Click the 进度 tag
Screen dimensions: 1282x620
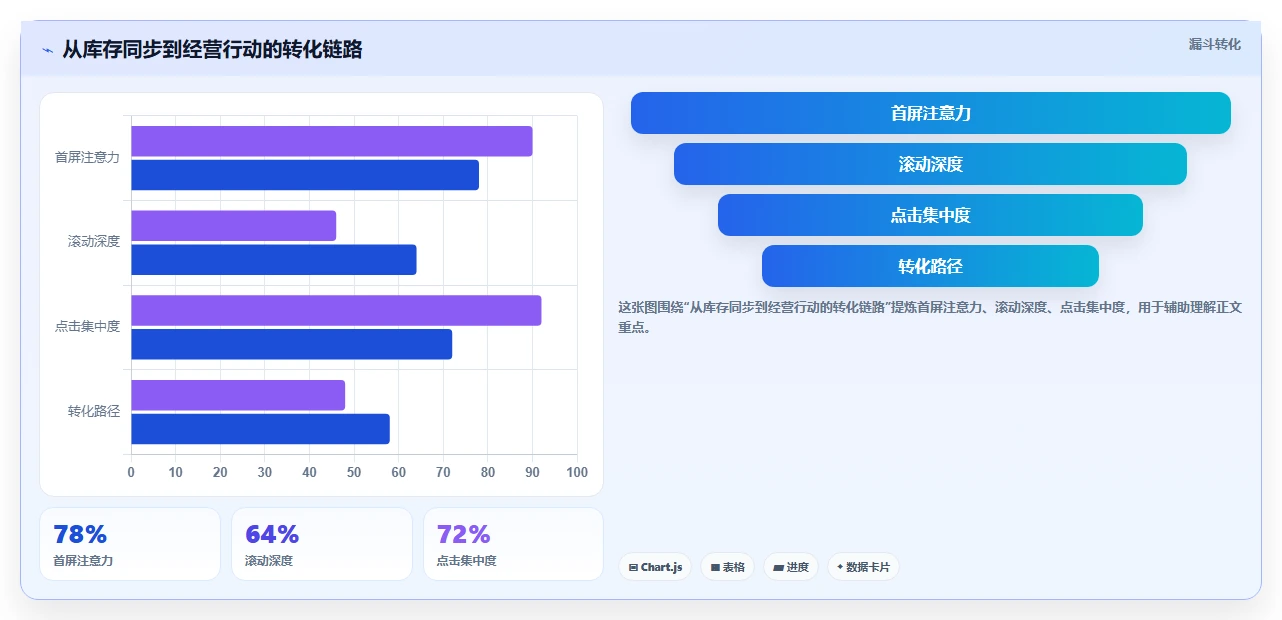(x=791, y=567)
